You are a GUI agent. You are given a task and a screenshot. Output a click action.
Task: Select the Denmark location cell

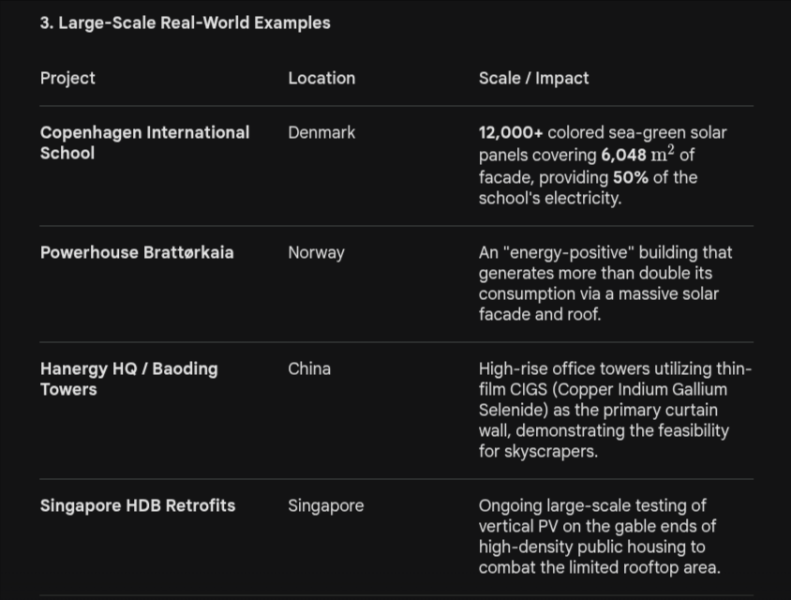(x=321, y=133)
